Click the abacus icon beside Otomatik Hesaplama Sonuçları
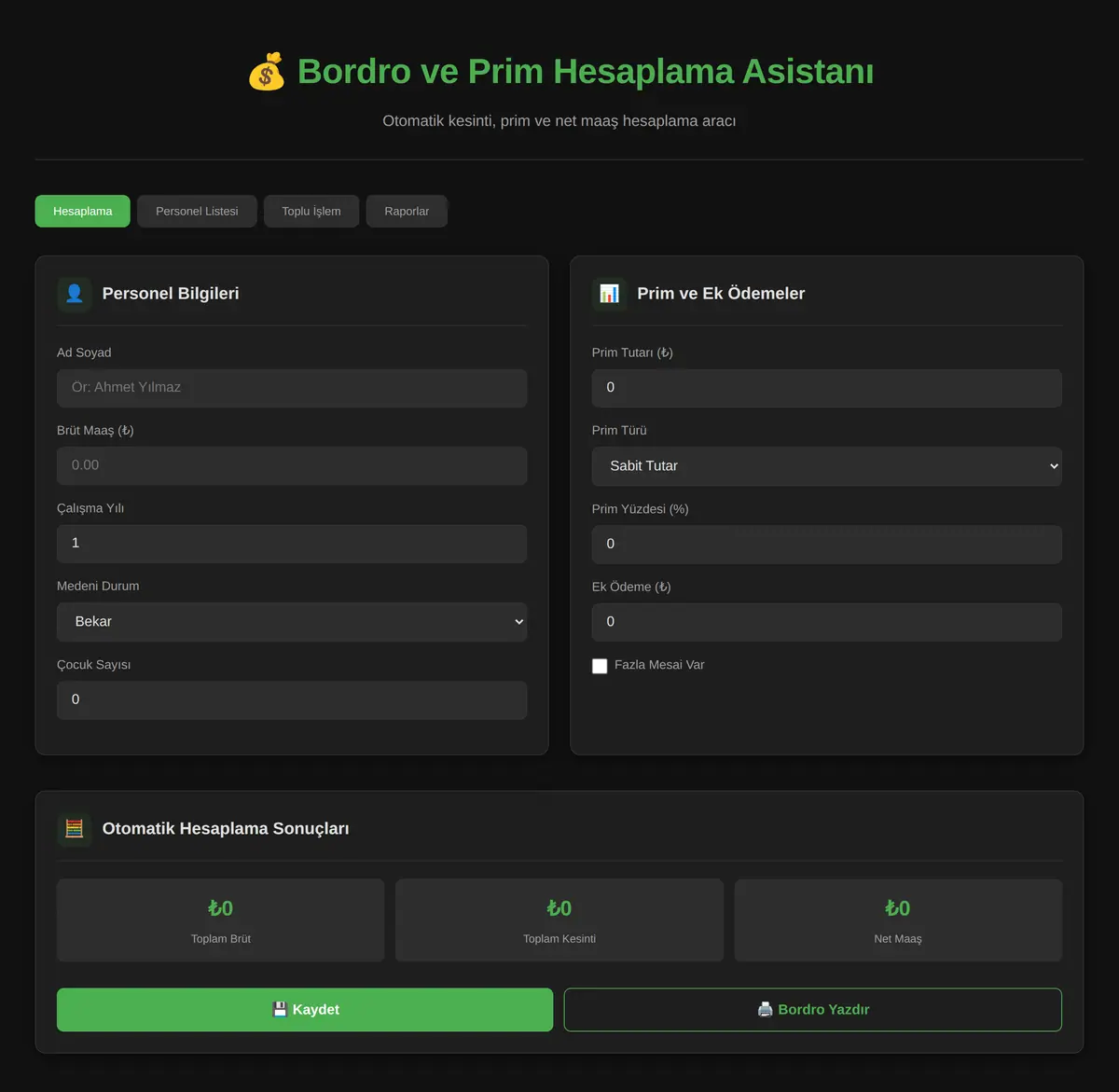Image resolution: width=1119 pixels, height=1092 pixels. pos(75,829)
